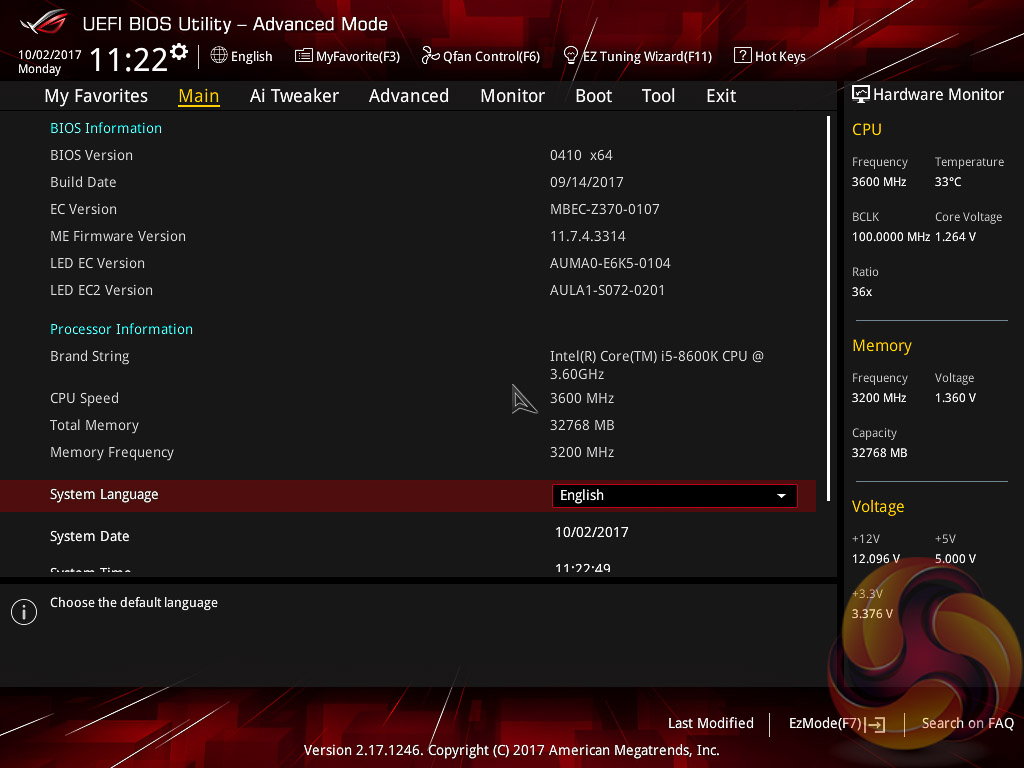Screen dimensions: 1024x768
Task: Click the main panel vertical scrollbar
Action: tap(829, 308)
